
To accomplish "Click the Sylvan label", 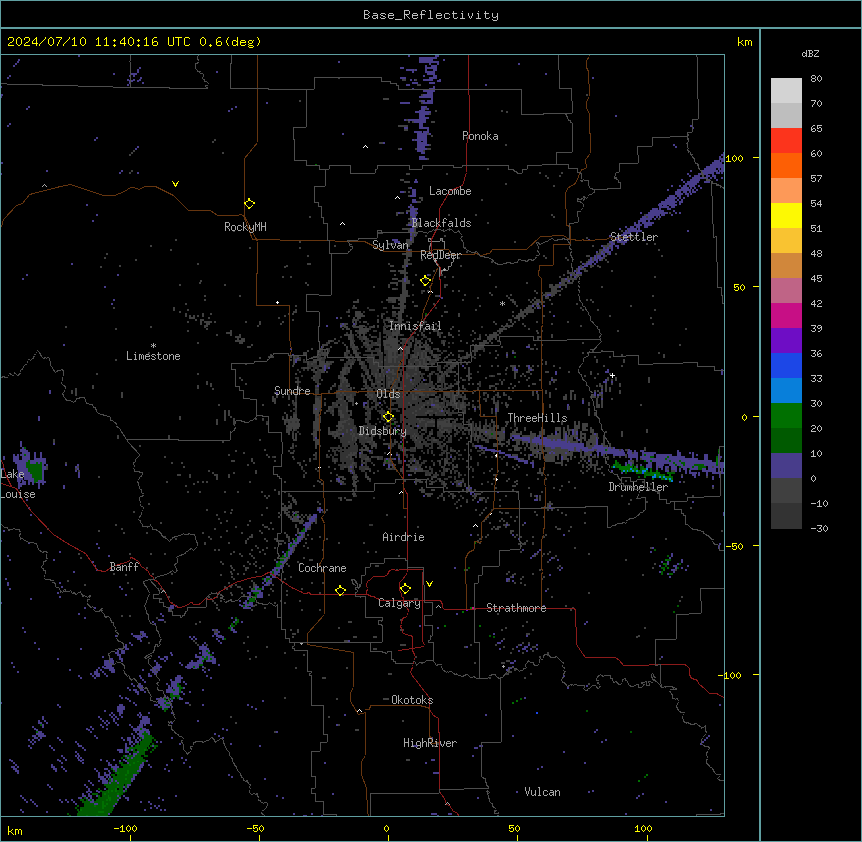I will (390, 245).
